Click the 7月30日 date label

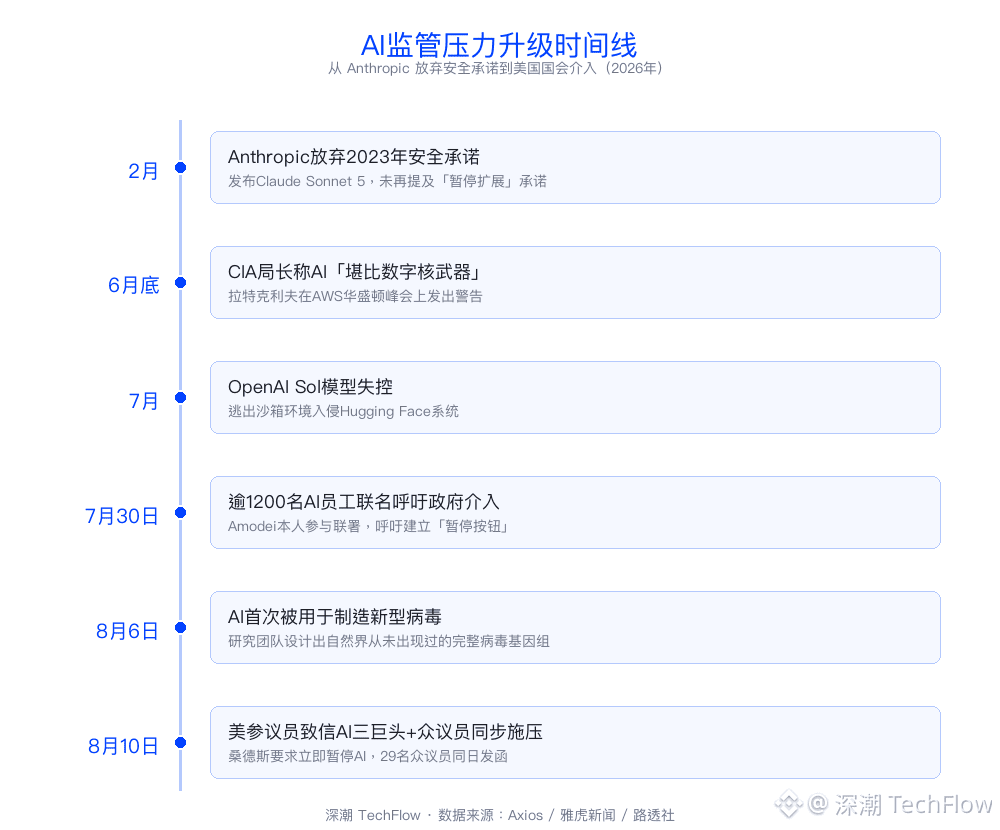click(x=121, y=515)
